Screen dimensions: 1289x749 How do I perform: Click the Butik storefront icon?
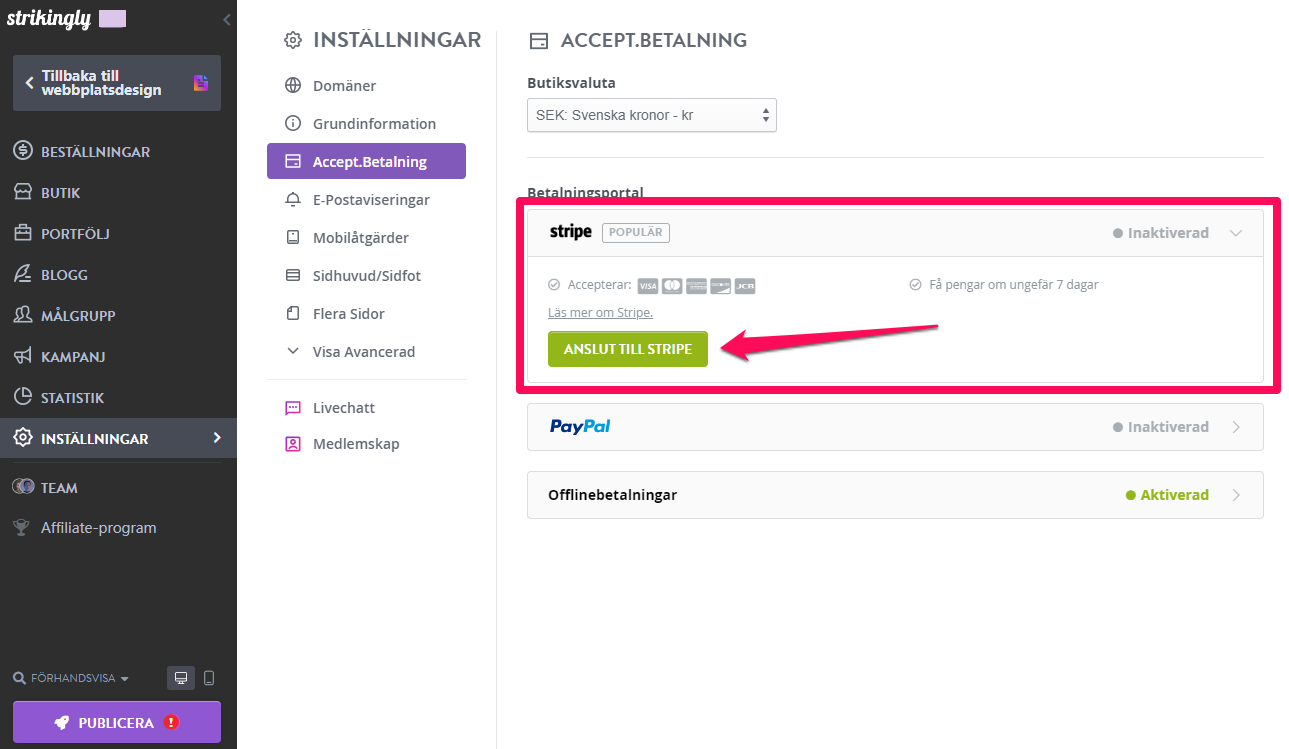pos(23,192)
